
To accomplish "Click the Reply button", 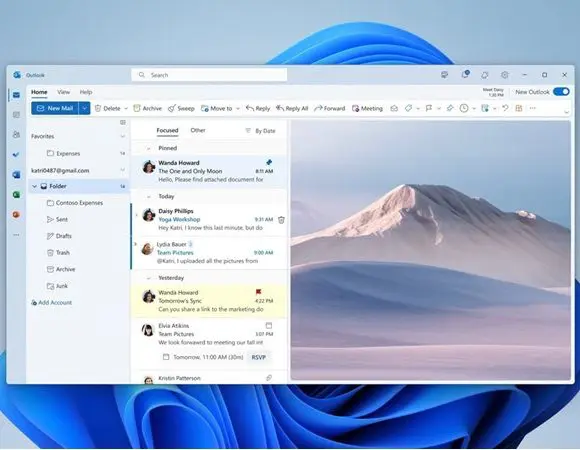I will coord(258,108).
